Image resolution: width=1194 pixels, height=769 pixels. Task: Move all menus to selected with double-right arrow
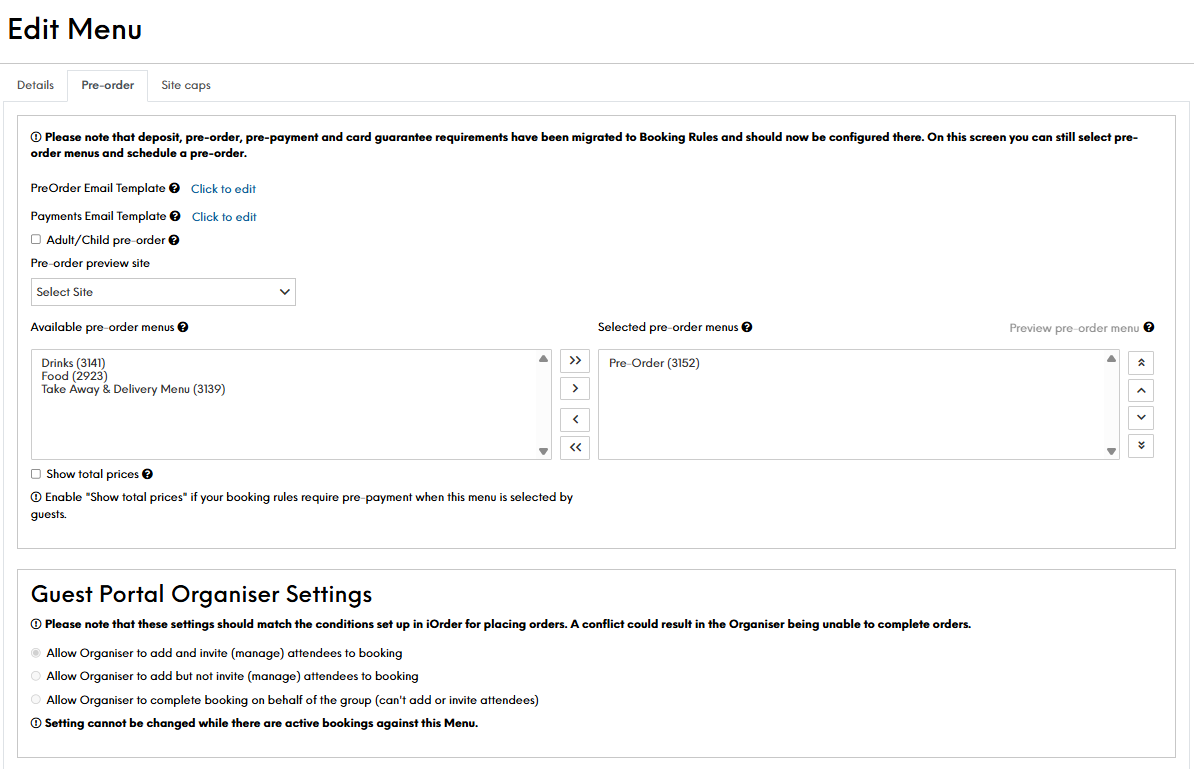click(575, 360)
